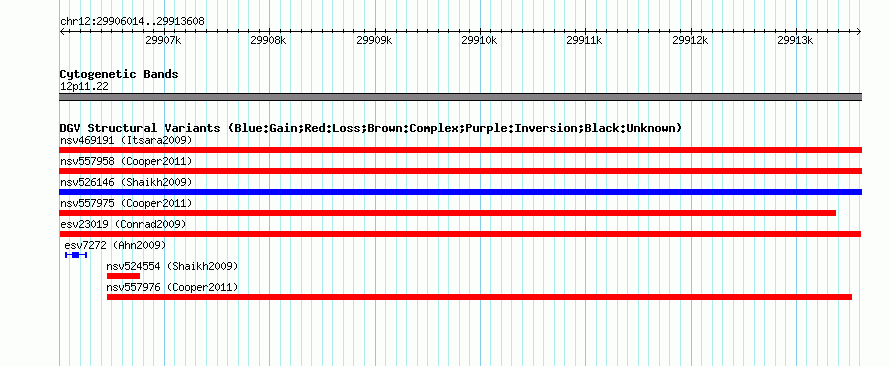Image resolution: width=890 pixels, height=366 pixels.
Task: Click the blue gain bar for nsv526146
Action: point(460,192)
